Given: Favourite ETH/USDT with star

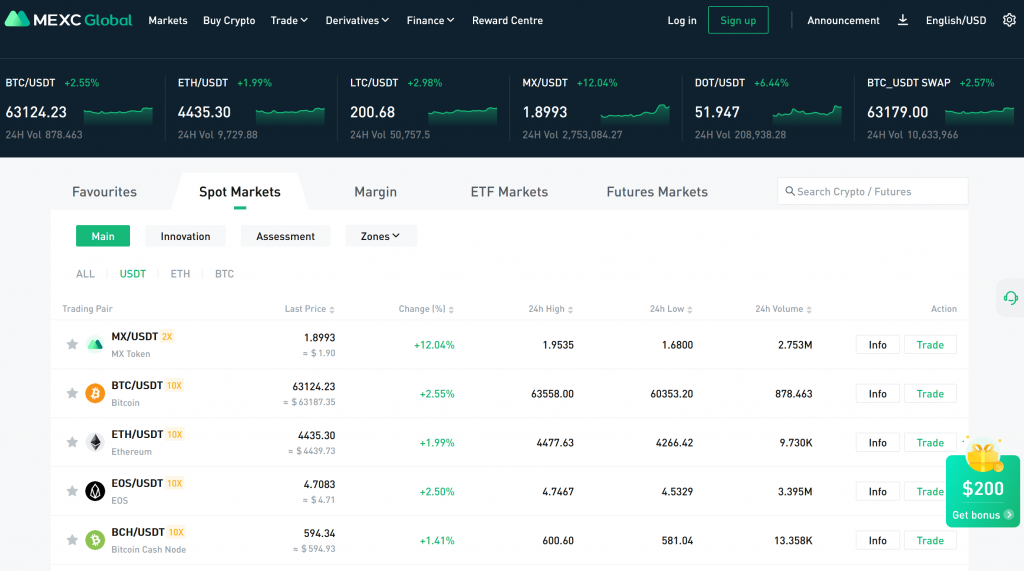Looking at the screenshot, I should tap(72, 442).
